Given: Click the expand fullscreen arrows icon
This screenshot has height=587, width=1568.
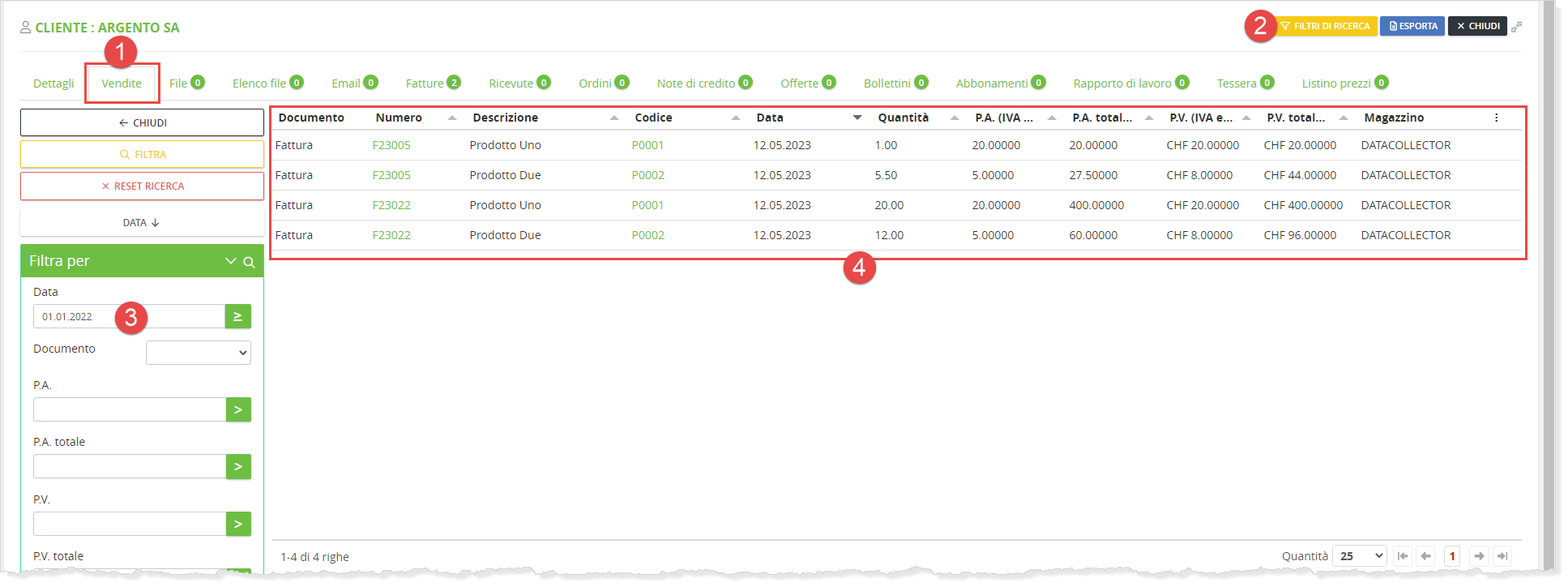Looking at the screenshot, I should [x=1516, y=27].
